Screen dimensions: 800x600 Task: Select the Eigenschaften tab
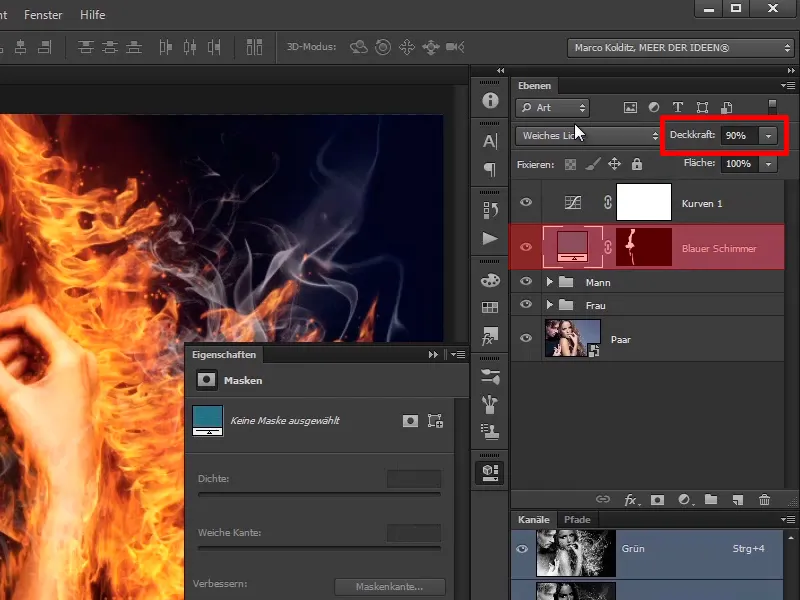(224, 355)
